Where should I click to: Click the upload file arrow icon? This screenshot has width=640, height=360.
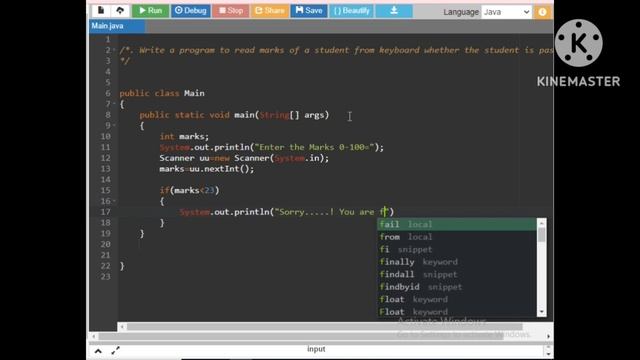pyautogui.click(x=120, y=11)
